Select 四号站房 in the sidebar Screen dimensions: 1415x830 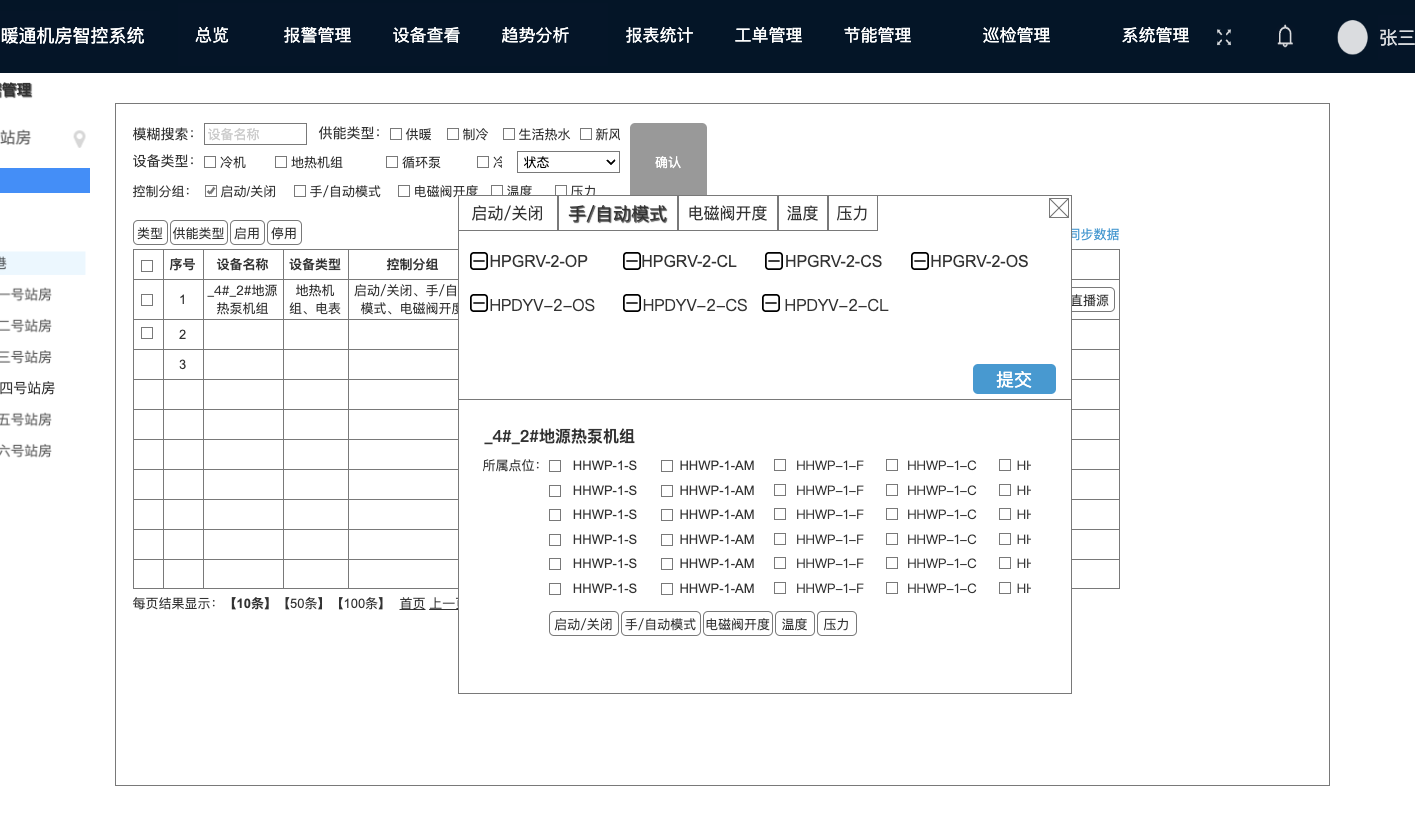(26, 388)
